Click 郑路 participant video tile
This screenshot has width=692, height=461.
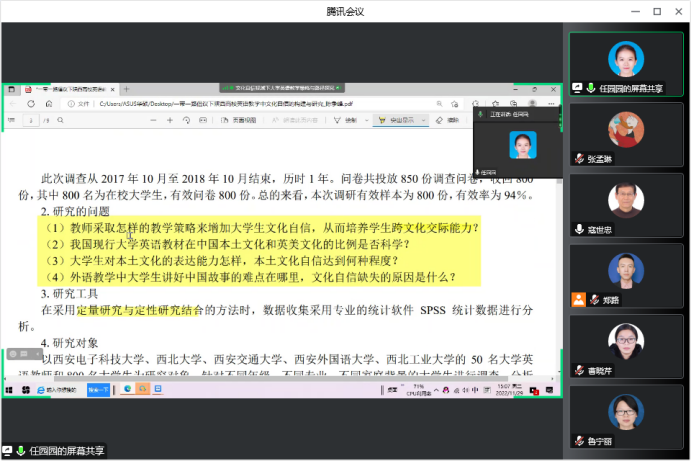[625, 277]
